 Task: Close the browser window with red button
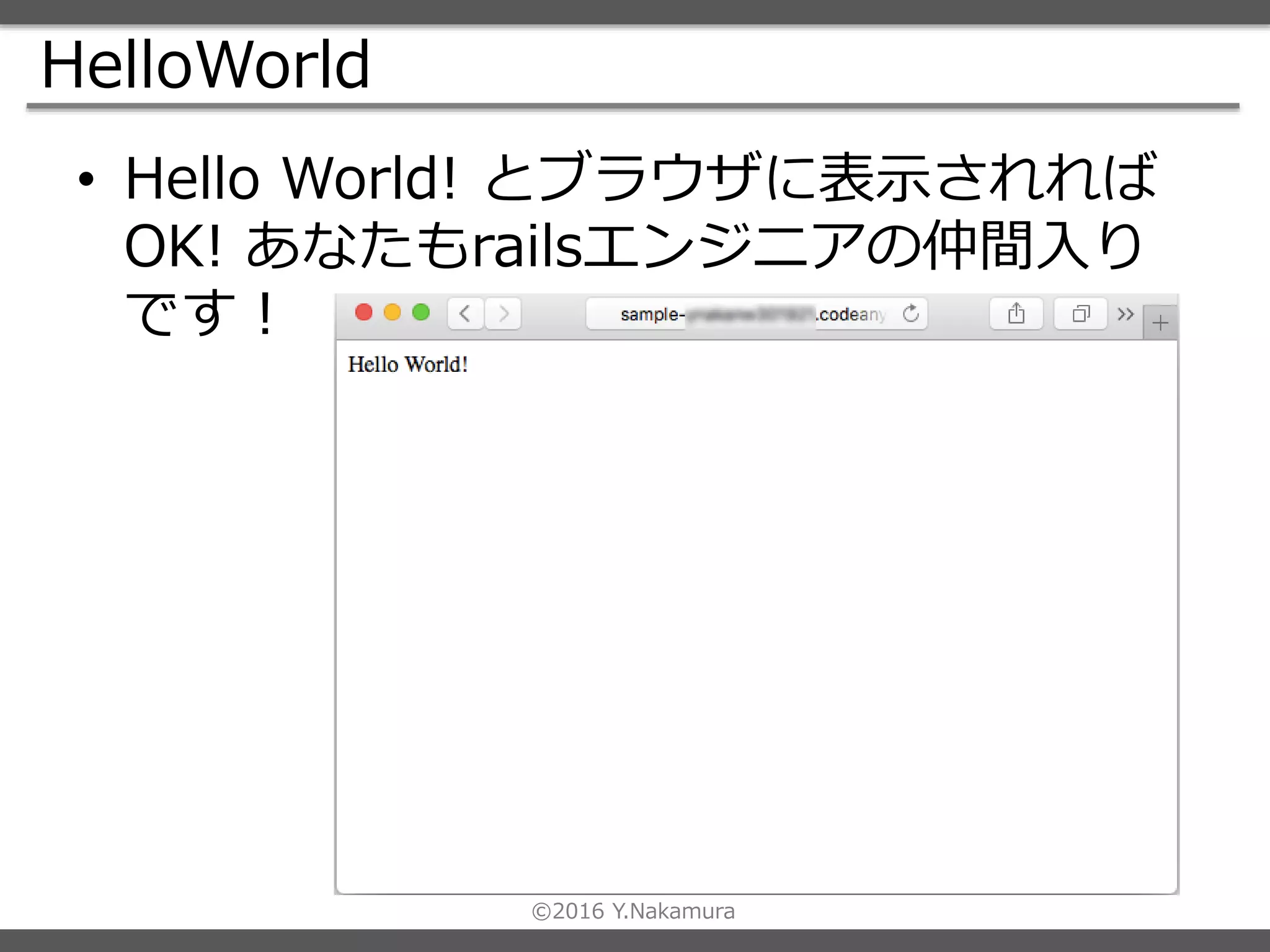[x=363, y=312]
